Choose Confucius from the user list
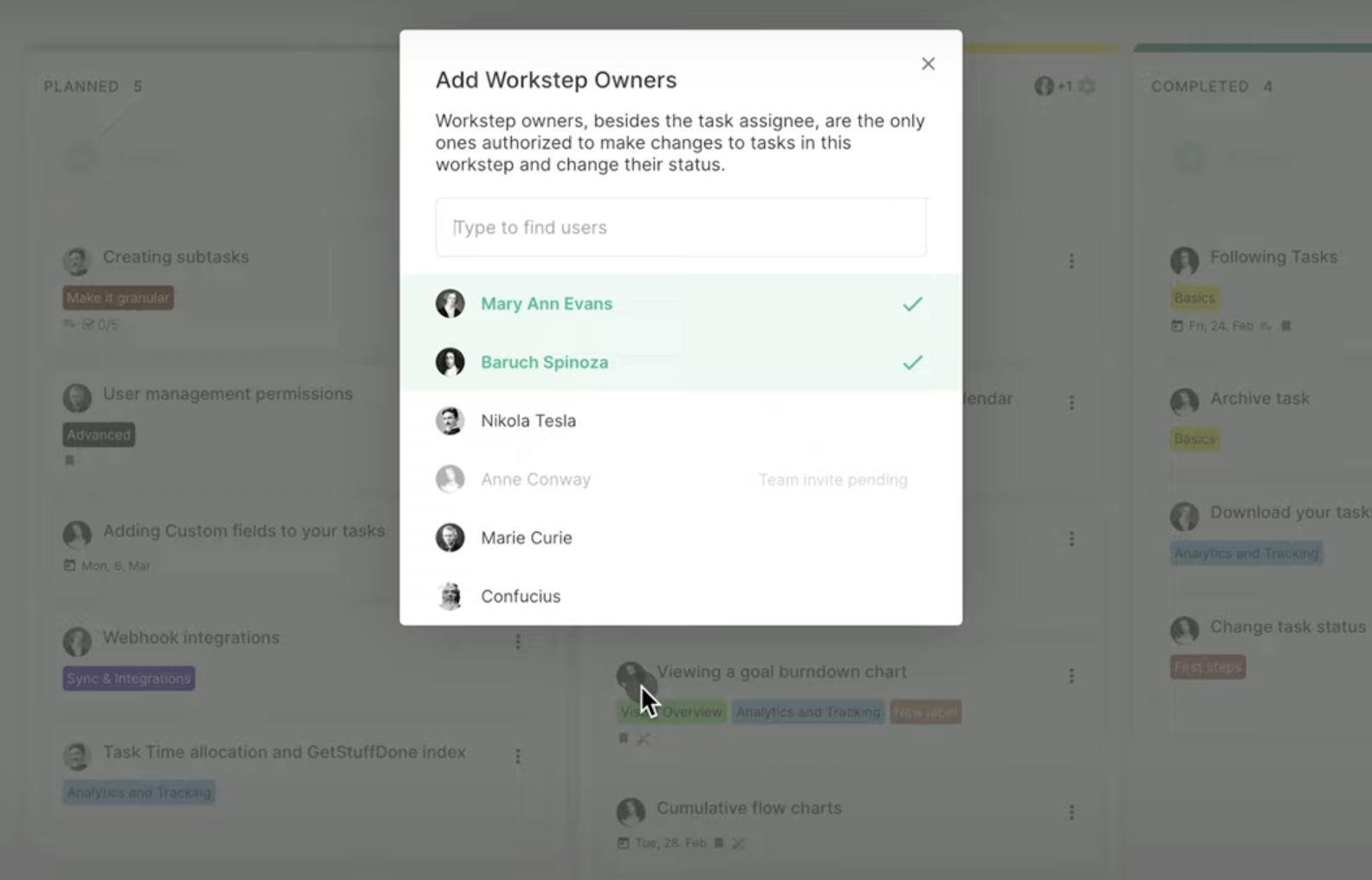The width and height of the screenshot is (1372, 880). point(521,597)
